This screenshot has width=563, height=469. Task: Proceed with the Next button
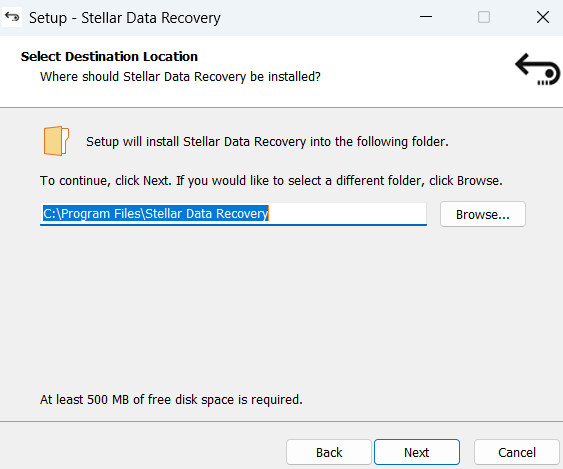417,452
